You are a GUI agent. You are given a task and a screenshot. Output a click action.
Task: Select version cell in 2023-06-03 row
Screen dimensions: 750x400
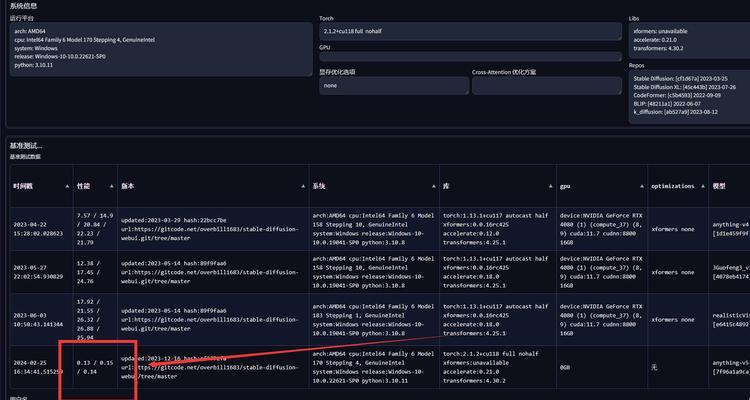[x=213, y=319]
